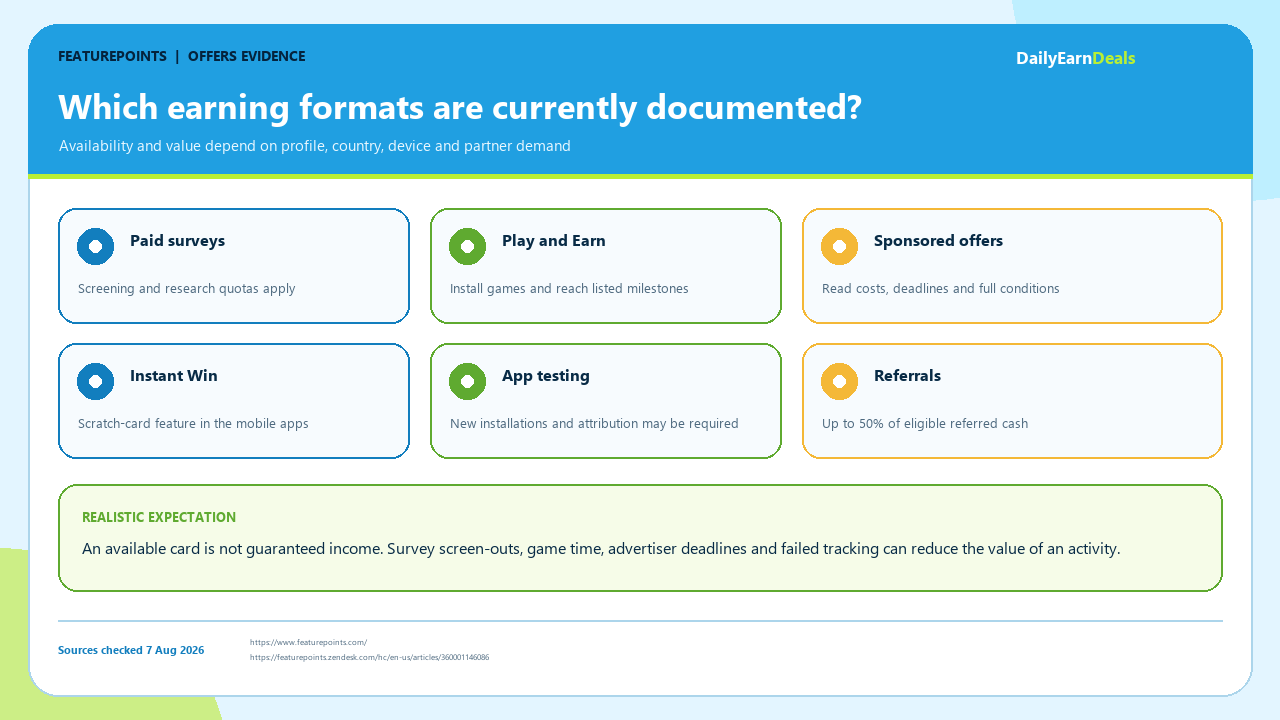Click the DailyEarnDeals logo
The height and width of the screenshot is (720, 1280).
[x=1075, y=58]
